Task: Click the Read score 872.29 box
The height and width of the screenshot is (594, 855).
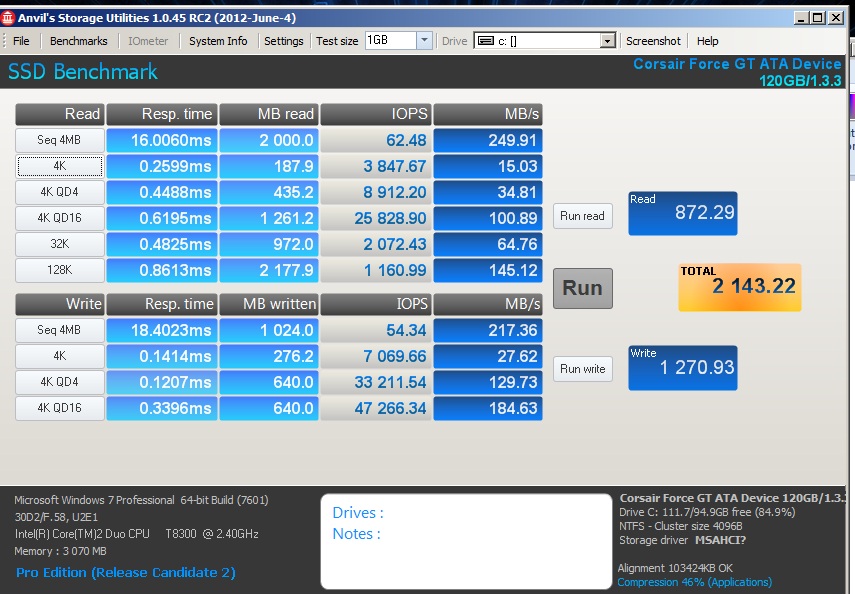Action: [x=683, y=213]
